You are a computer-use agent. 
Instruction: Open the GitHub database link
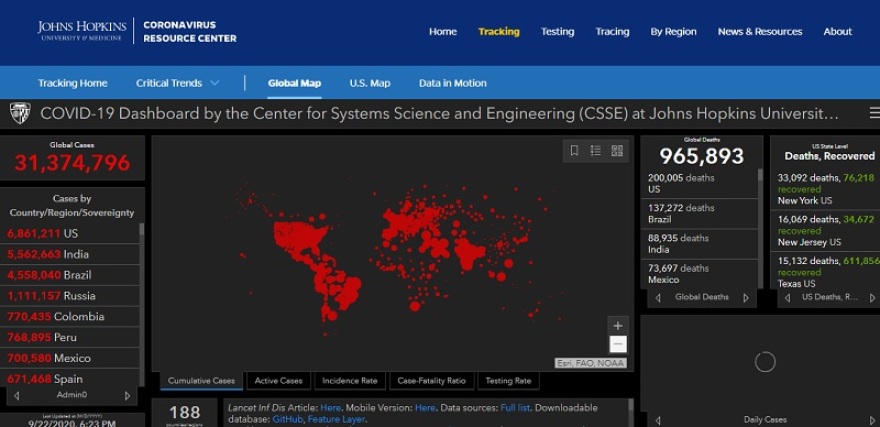(288, 419)
